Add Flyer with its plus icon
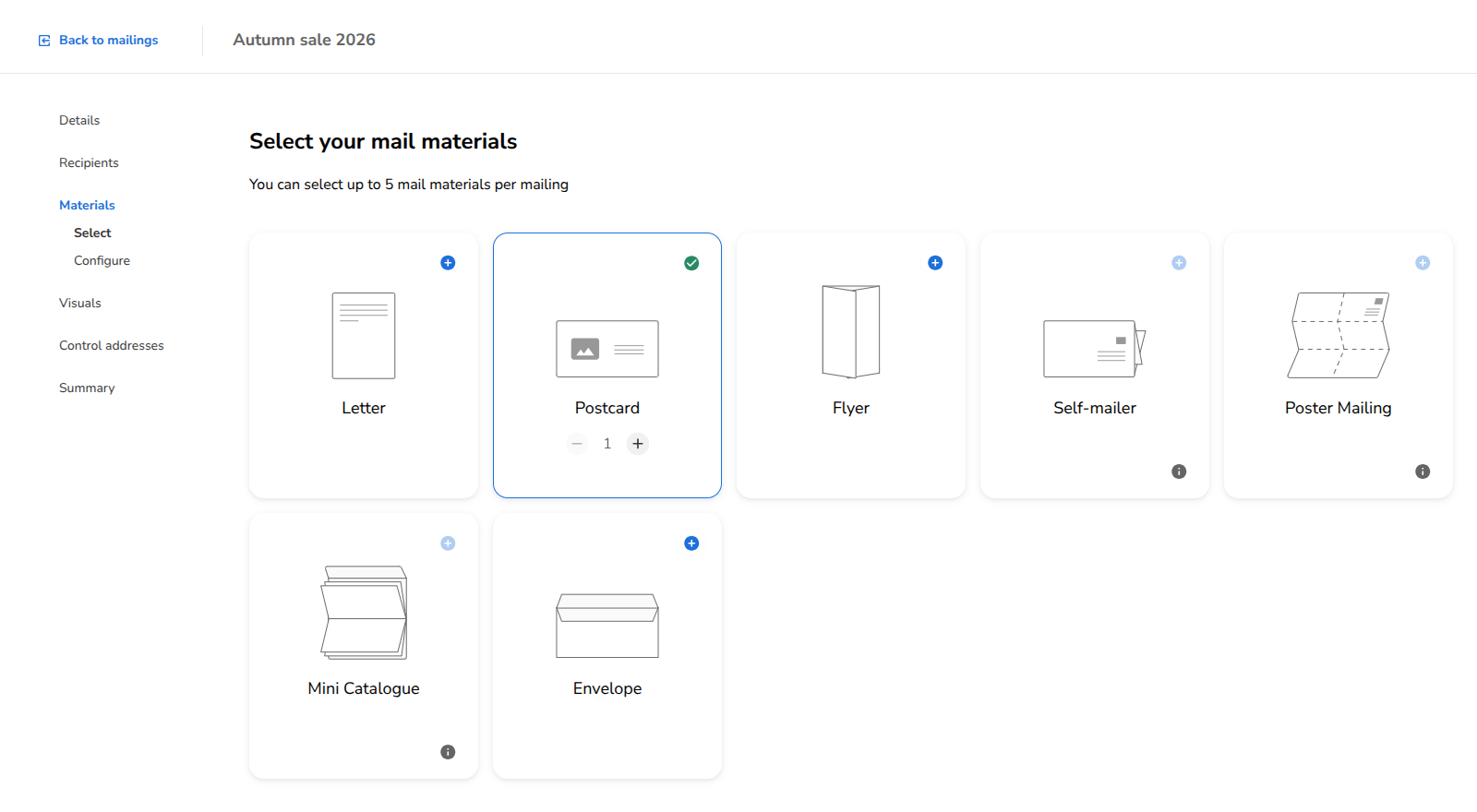 tap(935, 263)
